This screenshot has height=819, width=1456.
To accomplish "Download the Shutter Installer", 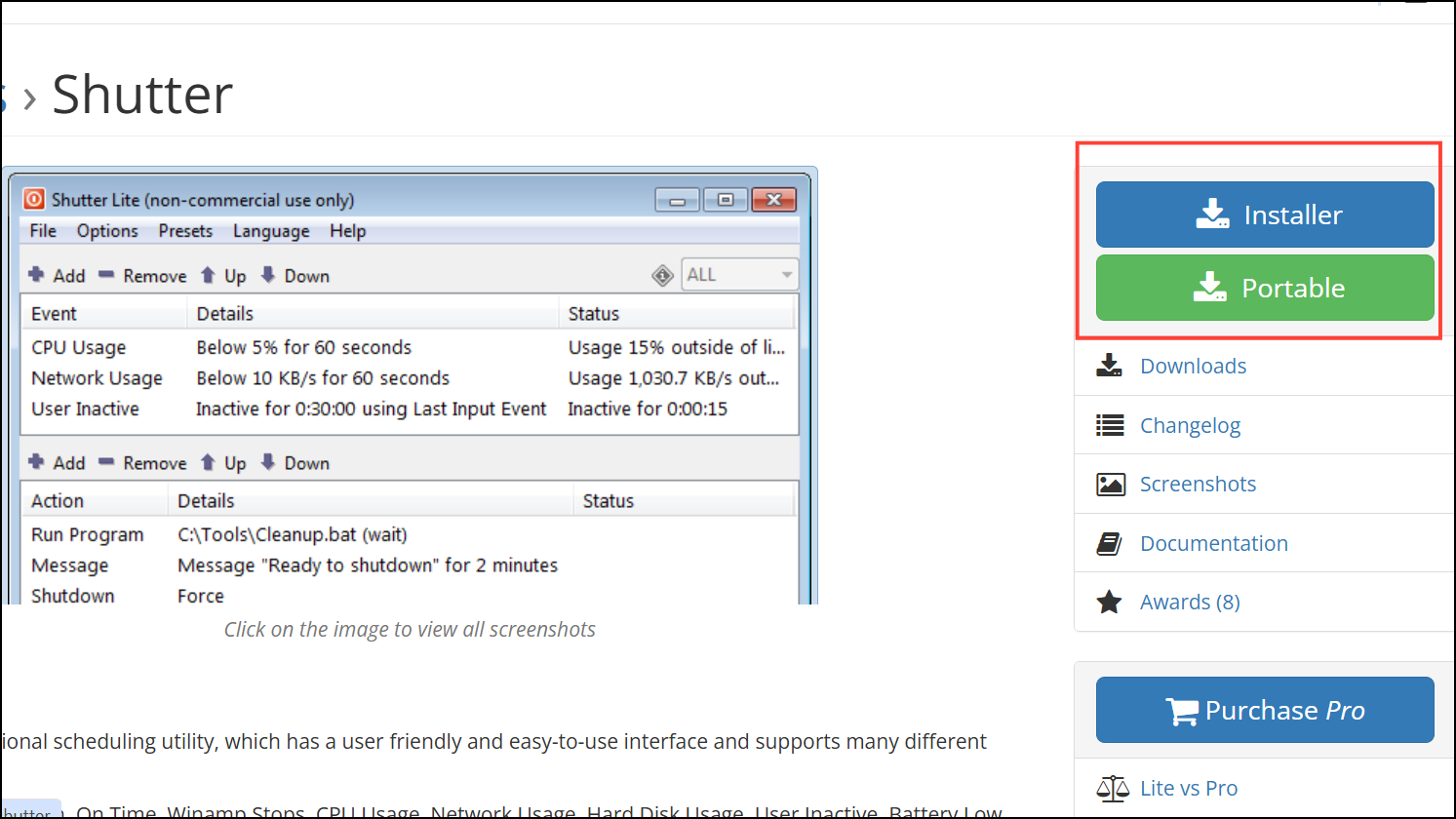I will tap(1265, 214).
